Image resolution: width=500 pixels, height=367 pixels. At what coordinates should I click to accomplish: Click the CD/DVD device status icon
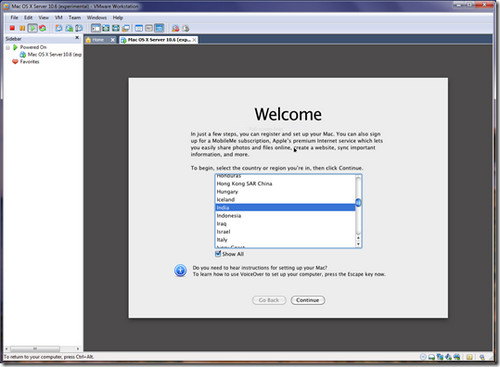[x=423, y=357]
